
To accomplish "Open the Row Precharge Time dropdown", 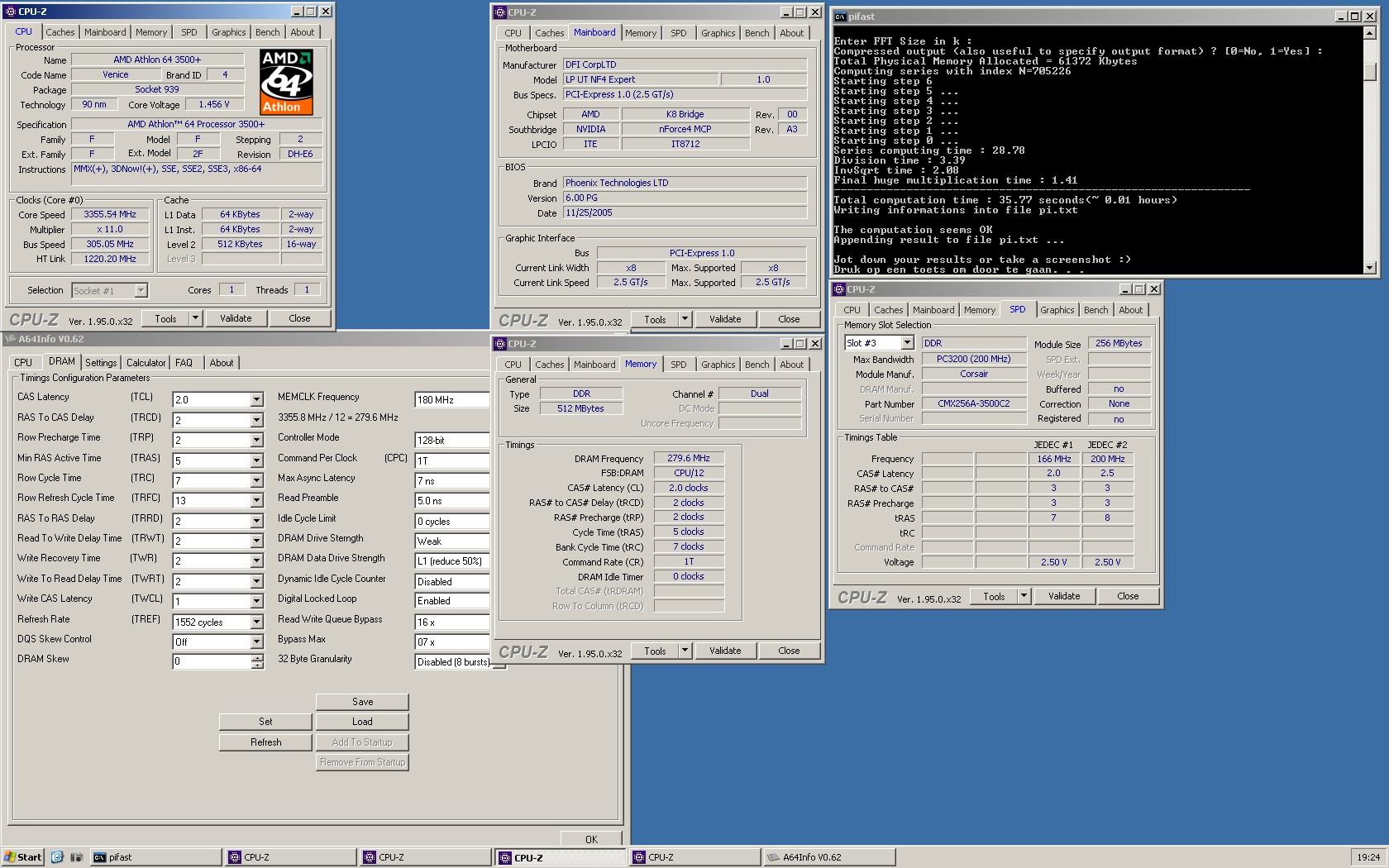I will (x=256, y=441).
